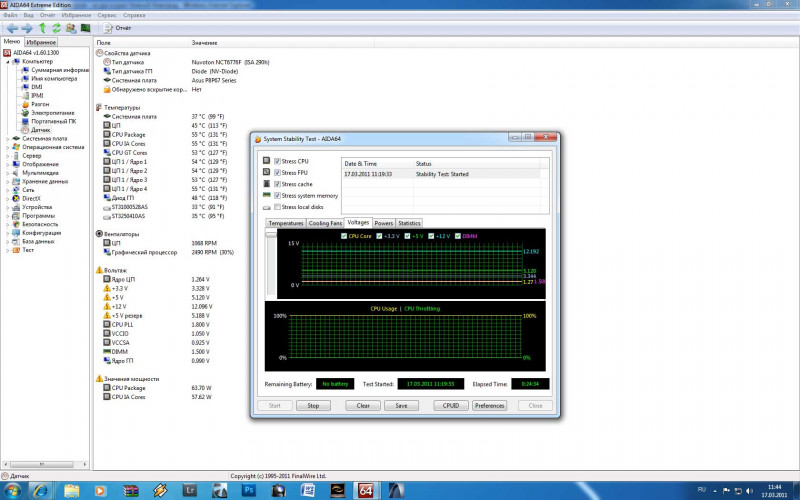Go back with the blue left arrow
Viewport: 800px width, 500px height.
(x=12, y=28)
